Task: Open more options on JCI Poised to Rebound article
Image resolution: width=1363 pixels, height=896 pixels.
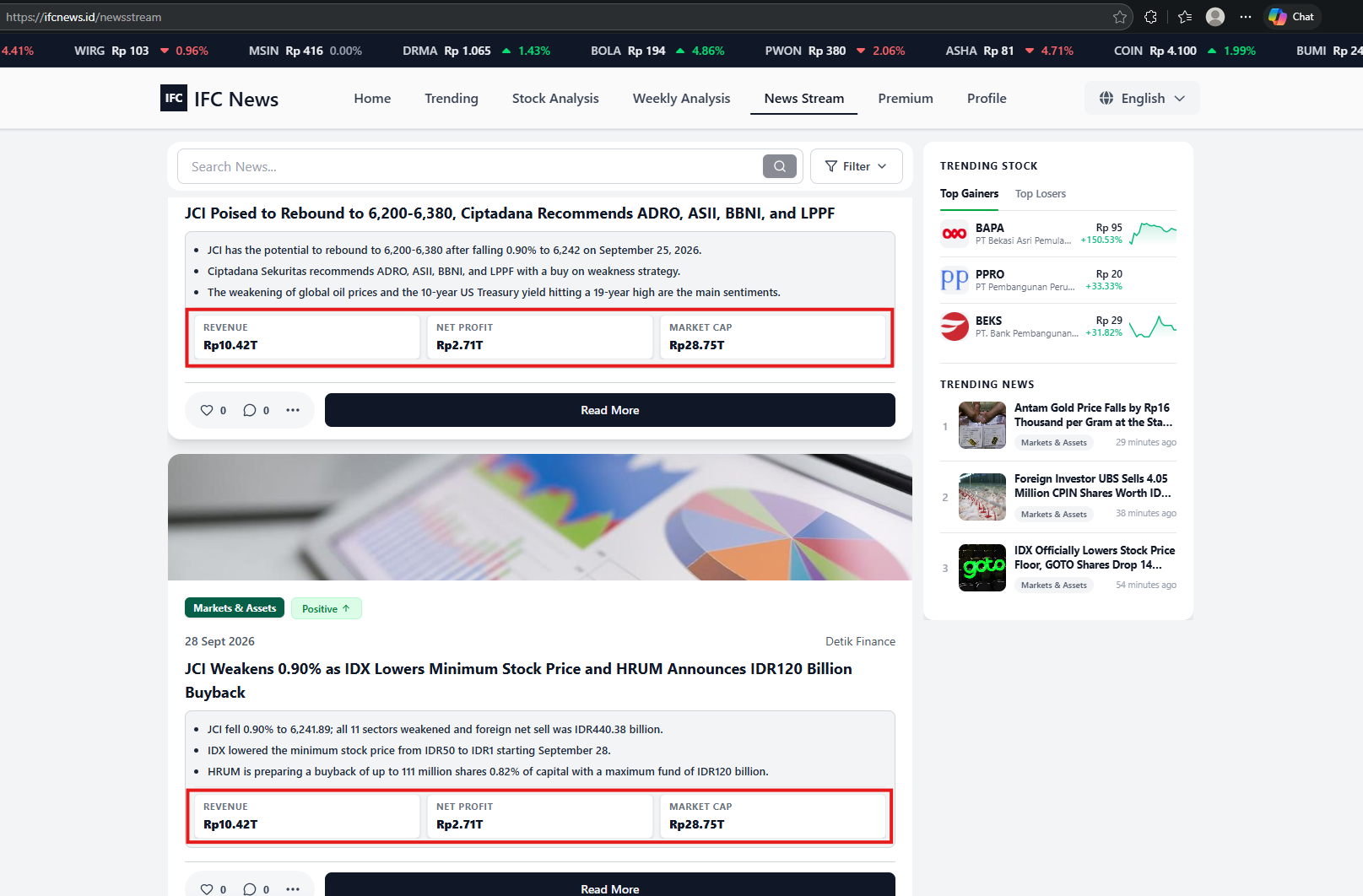Action: tap(293, 410)
